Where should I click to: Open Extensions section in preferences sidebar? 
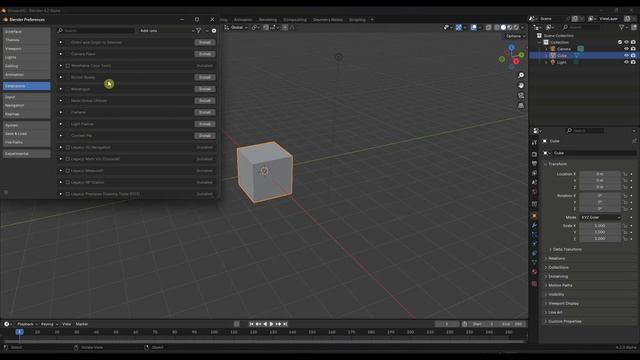27,86
